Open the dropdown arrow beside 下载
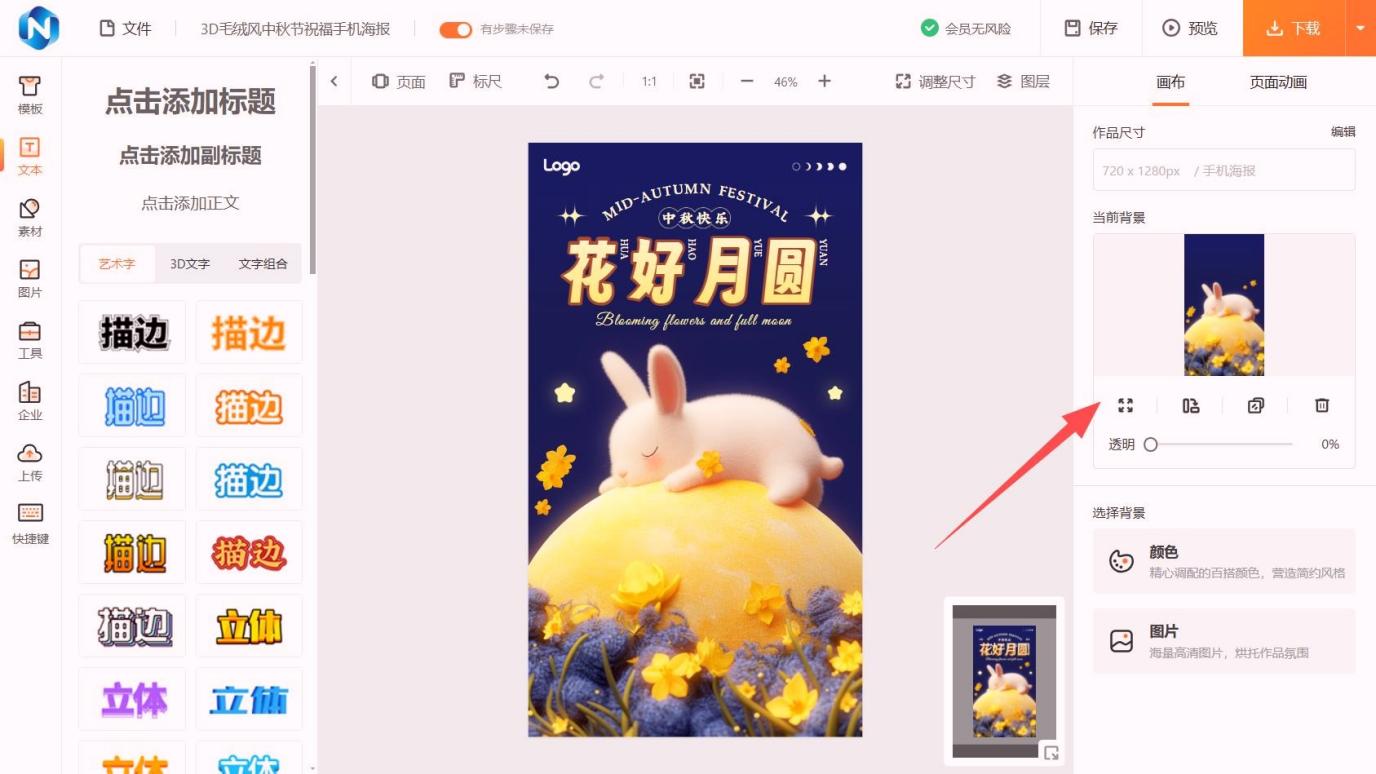The width and height of the screenshot is (1376, 774). click(x=1360, y=28)
